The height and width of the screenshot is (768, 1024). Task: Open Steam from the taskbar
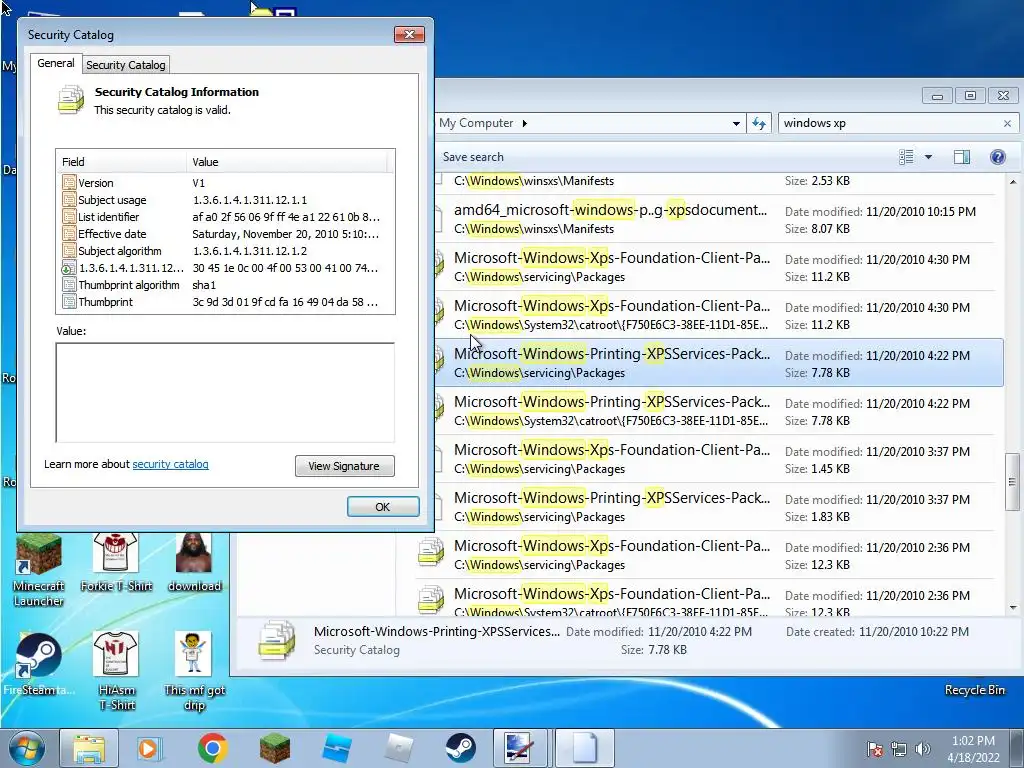461,748
